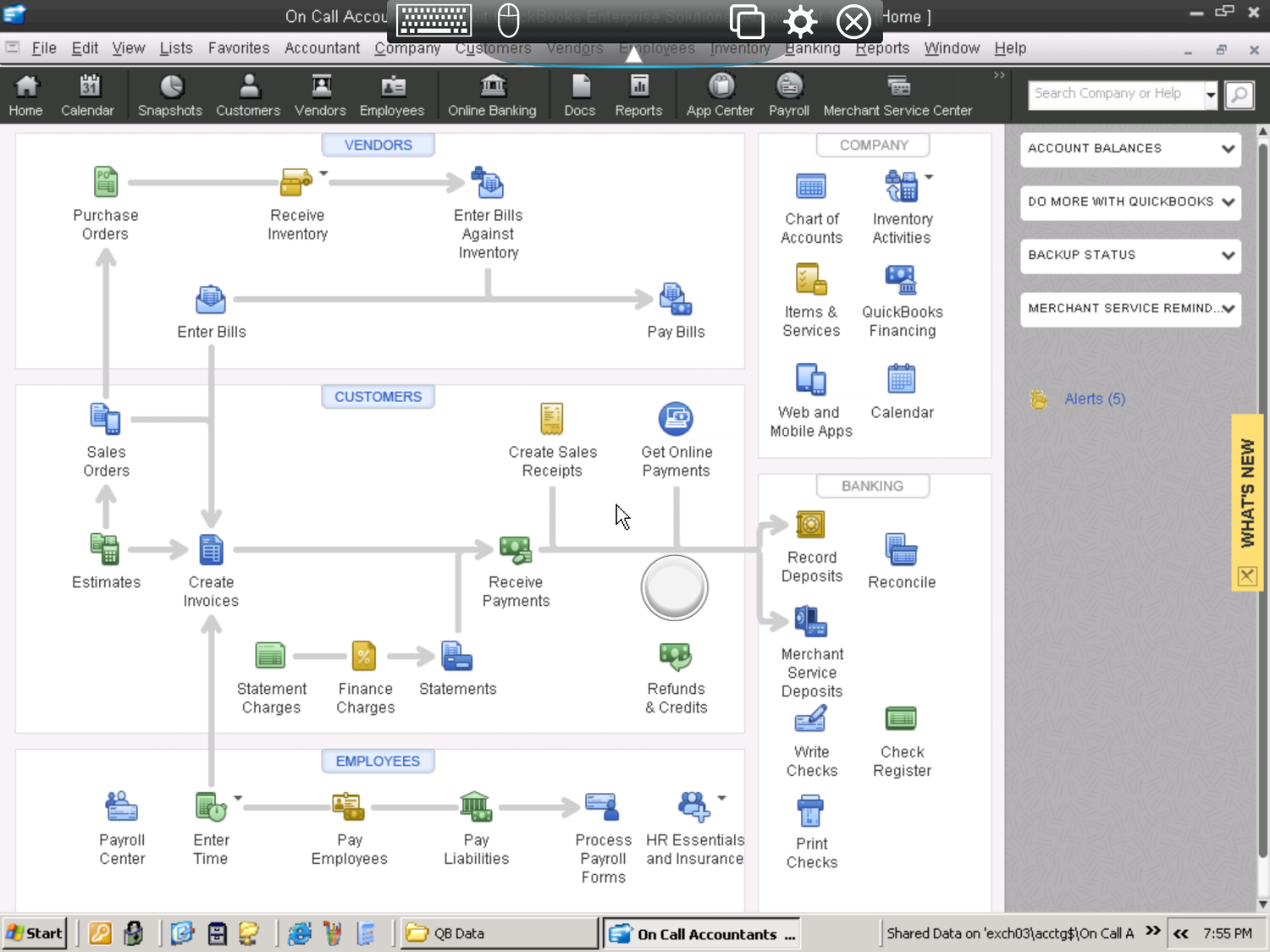The image size is (1270, 952).
Task: Click Receive Payments icon
Action: 516,549
